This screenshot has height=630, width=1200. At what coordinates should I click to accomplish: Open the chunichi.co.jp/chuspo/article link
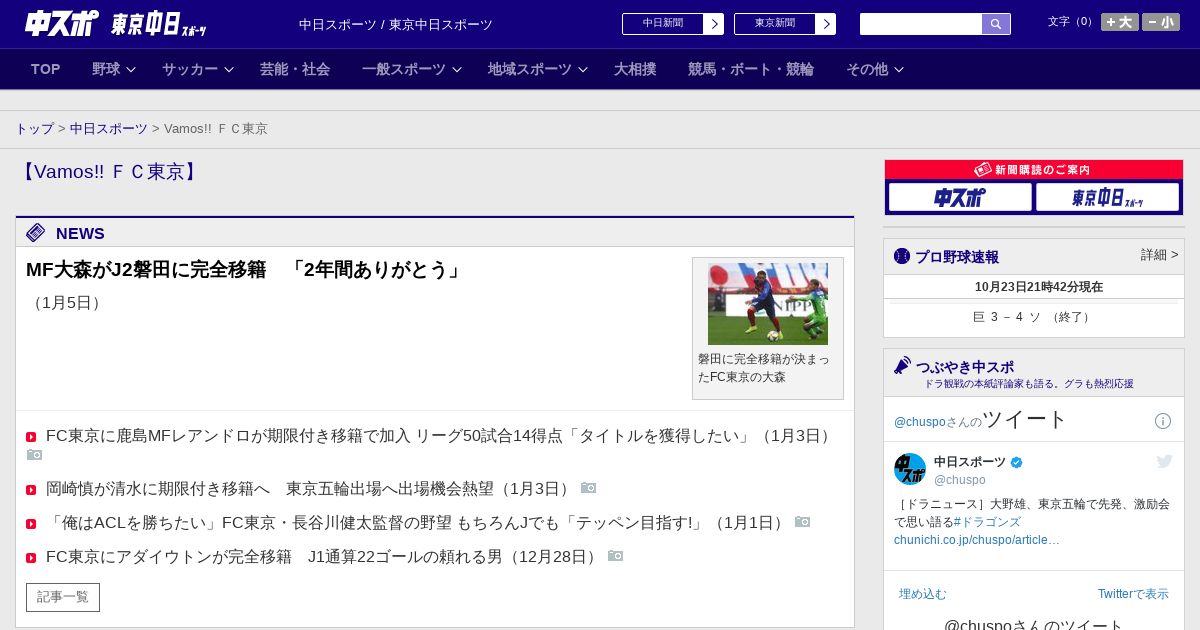pyautogui.click(x=977, y=540)
